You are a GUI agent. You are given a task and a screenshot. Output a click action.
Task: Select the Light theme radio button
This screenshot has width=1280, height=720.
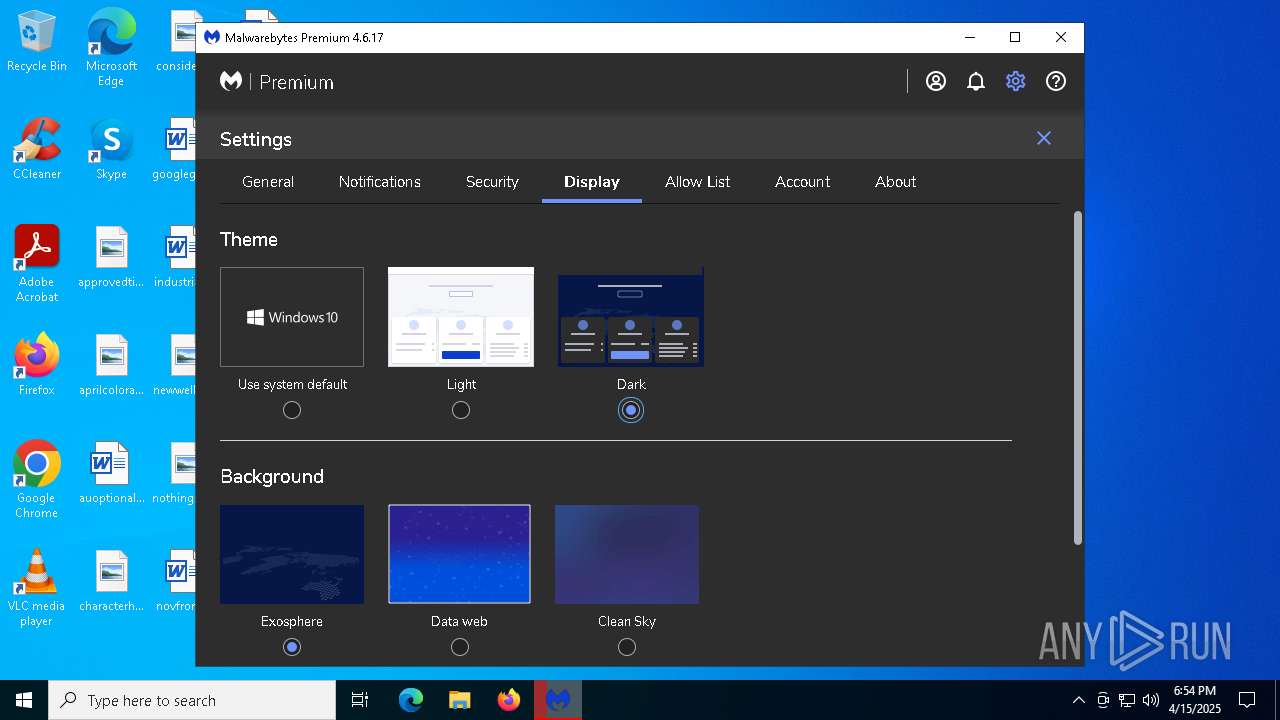461,410
